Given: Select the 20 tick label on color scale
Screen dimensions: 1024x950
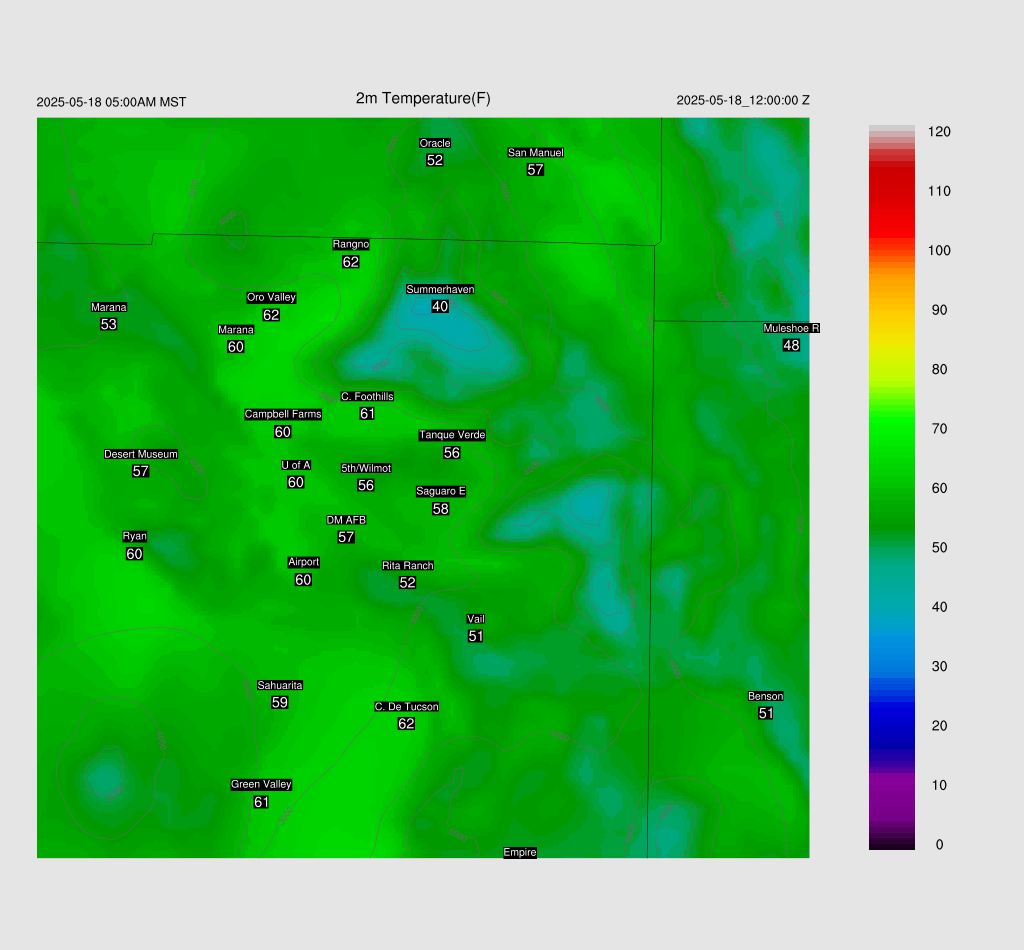Looking at the screenshot, I should click(939, 726).
